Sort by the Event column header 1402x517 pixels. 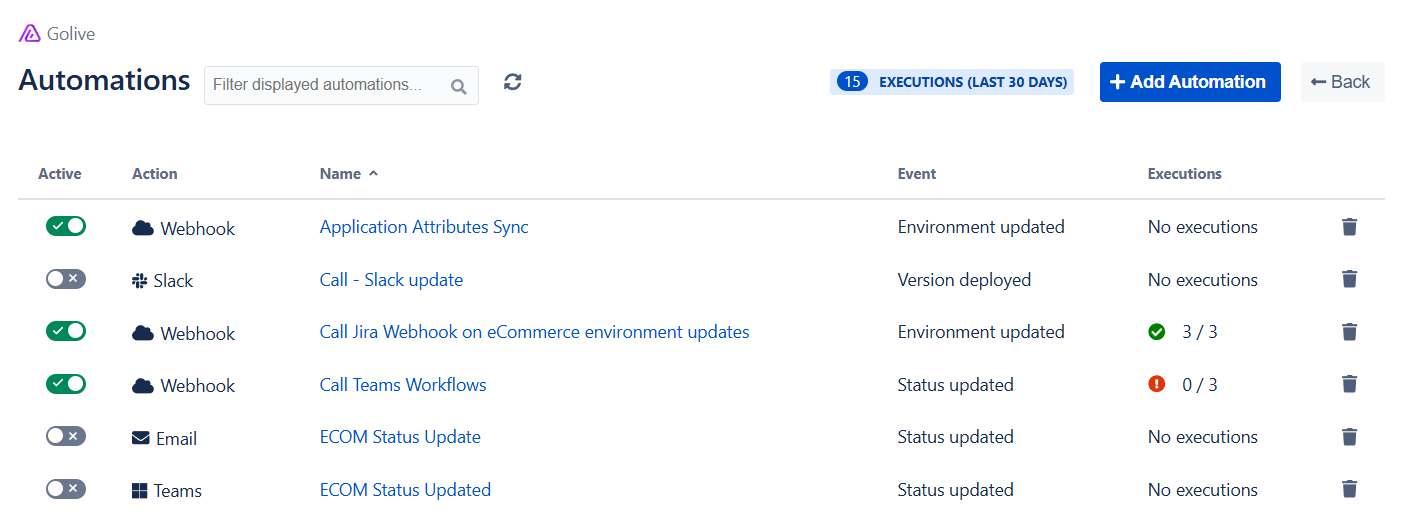pos(917,174)
